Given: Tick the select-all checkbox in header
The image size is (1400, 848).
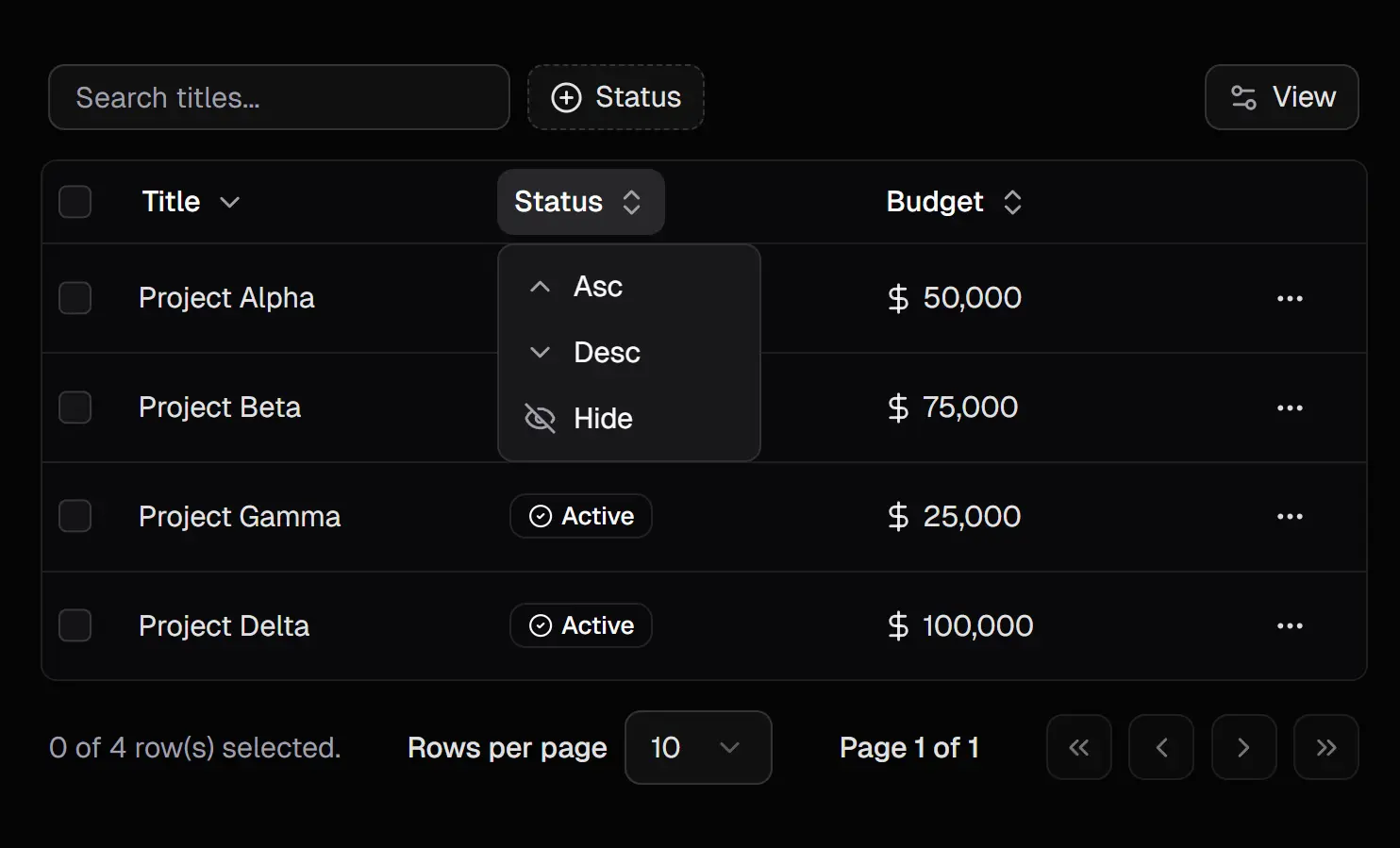Looking at the screenshot, I should [75, 202].
